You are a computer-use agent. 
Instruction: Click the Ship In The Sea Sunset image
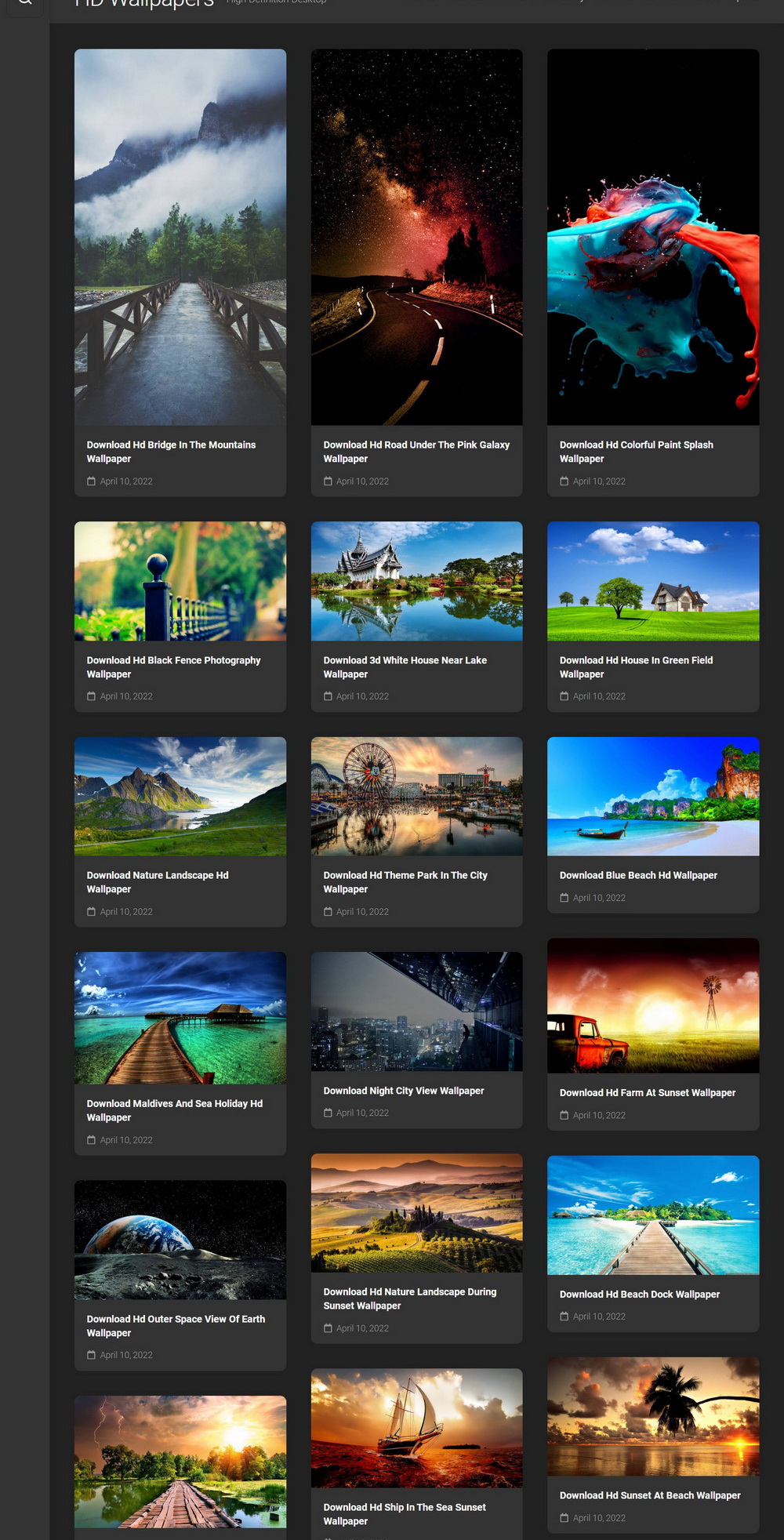click(x=416, y=1428)
